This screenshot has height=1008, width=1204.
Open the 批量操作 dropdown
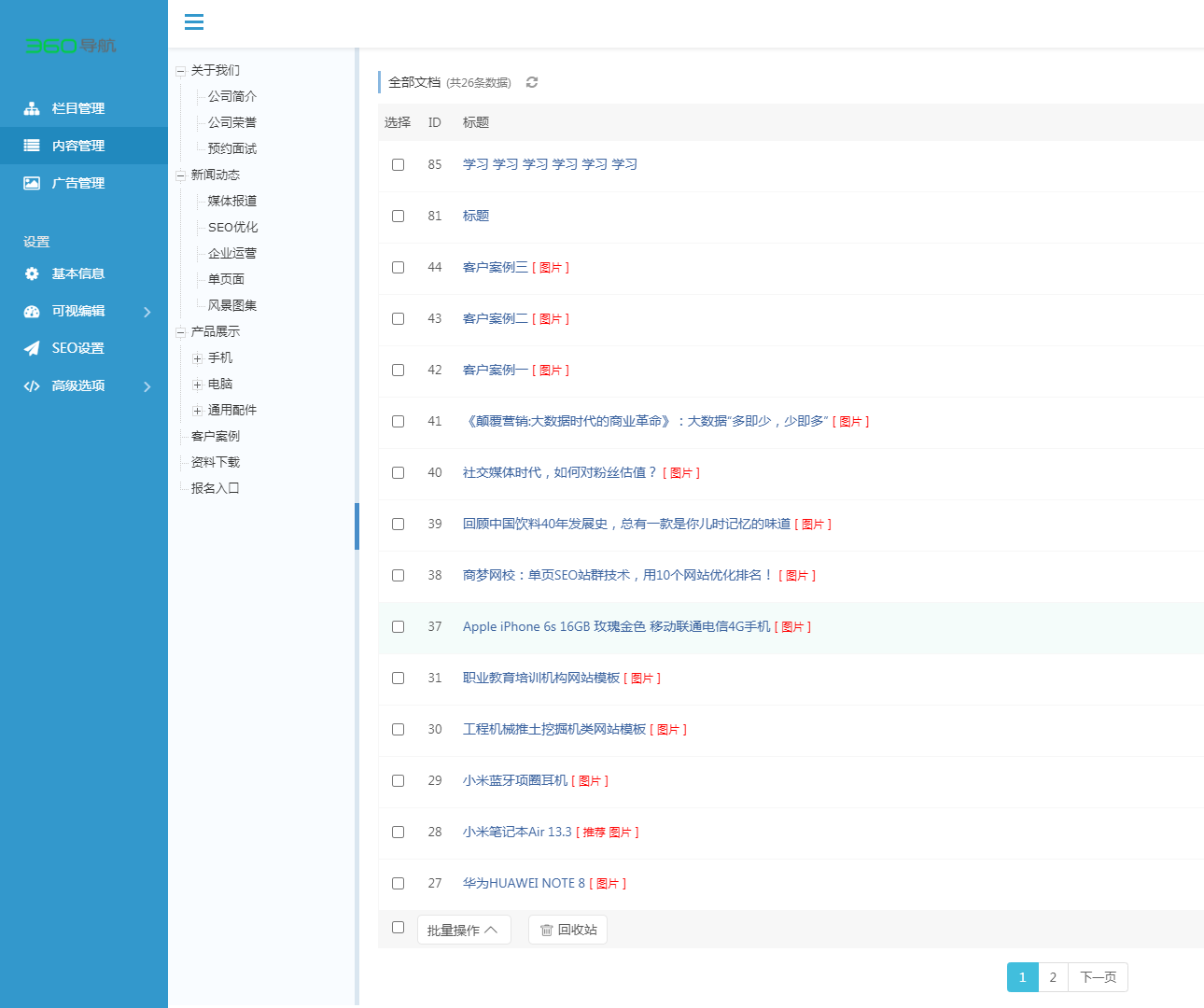463,930
